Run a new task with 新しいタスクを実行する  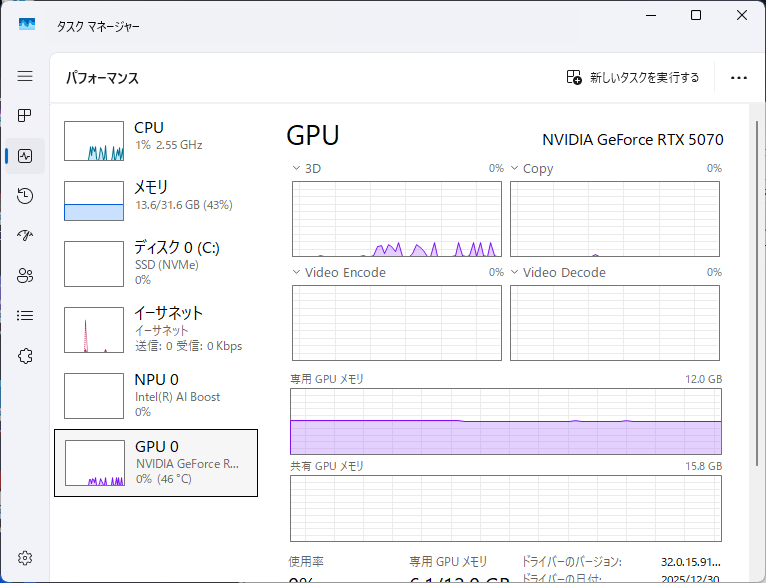coord(633,77)
